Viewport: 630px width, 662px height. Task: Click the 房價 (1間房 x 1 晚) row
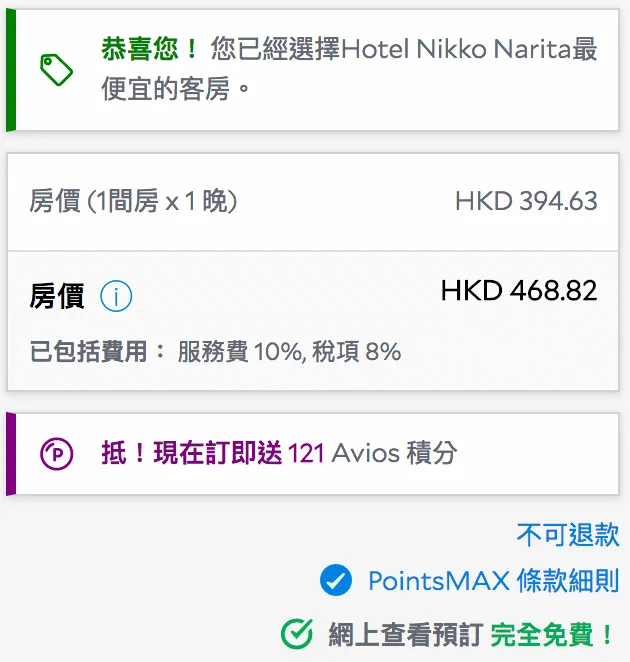click(x=313, y=201)
